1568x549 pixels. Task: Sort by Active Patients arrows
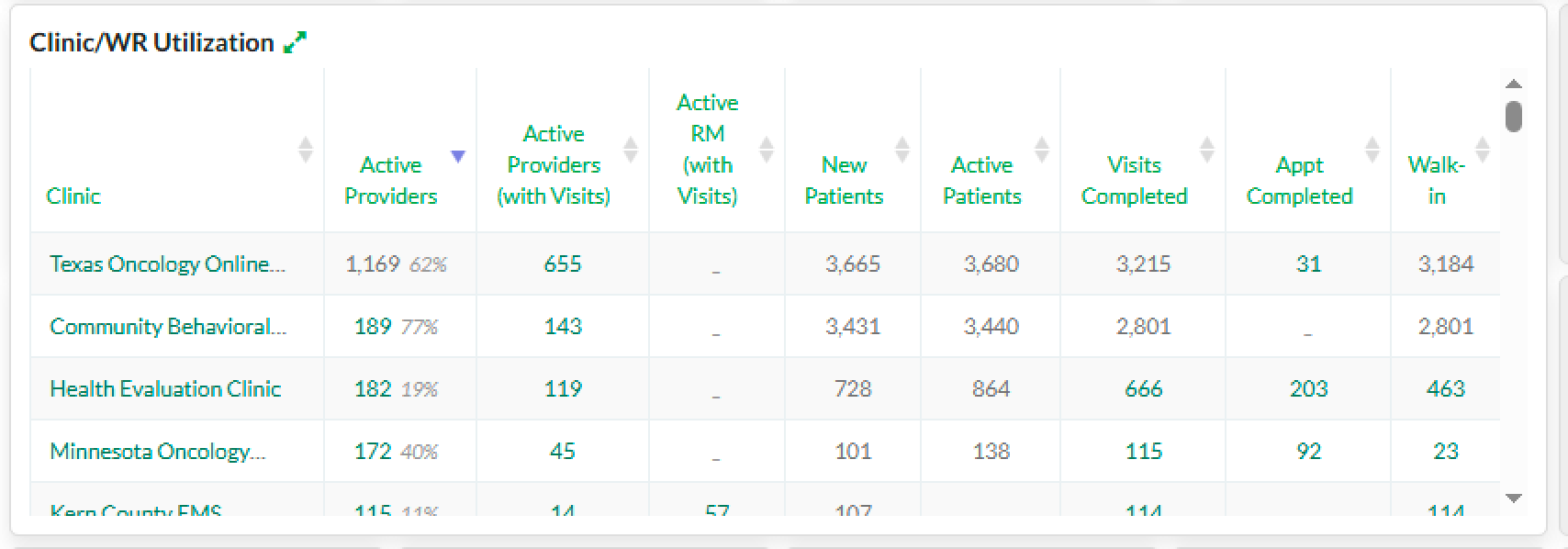[1042, 150]
